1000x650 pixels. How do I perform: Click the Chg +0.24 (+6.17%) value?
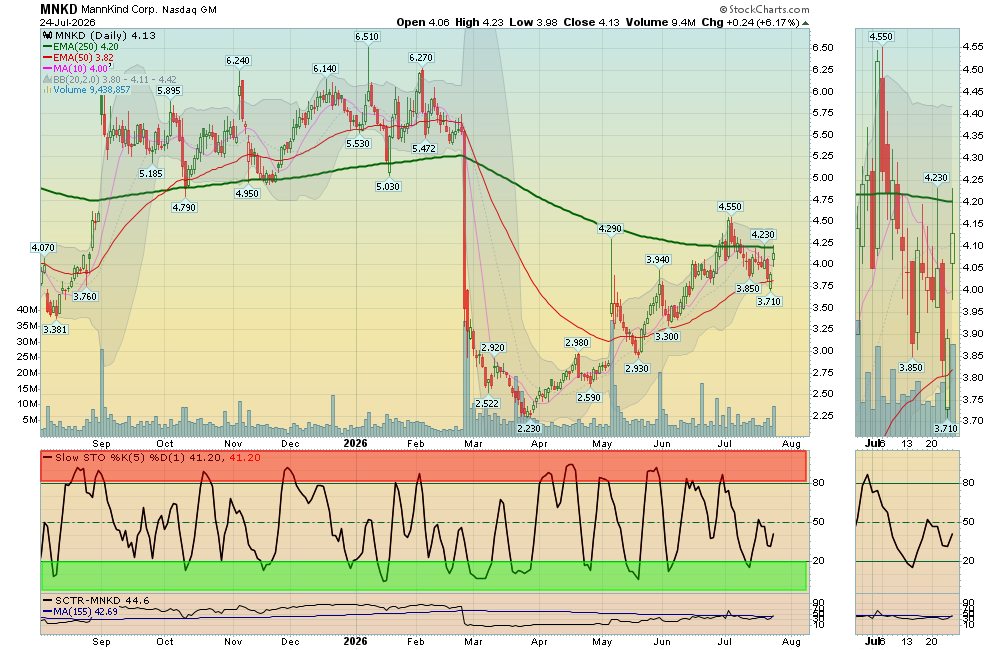coord(750,22)
